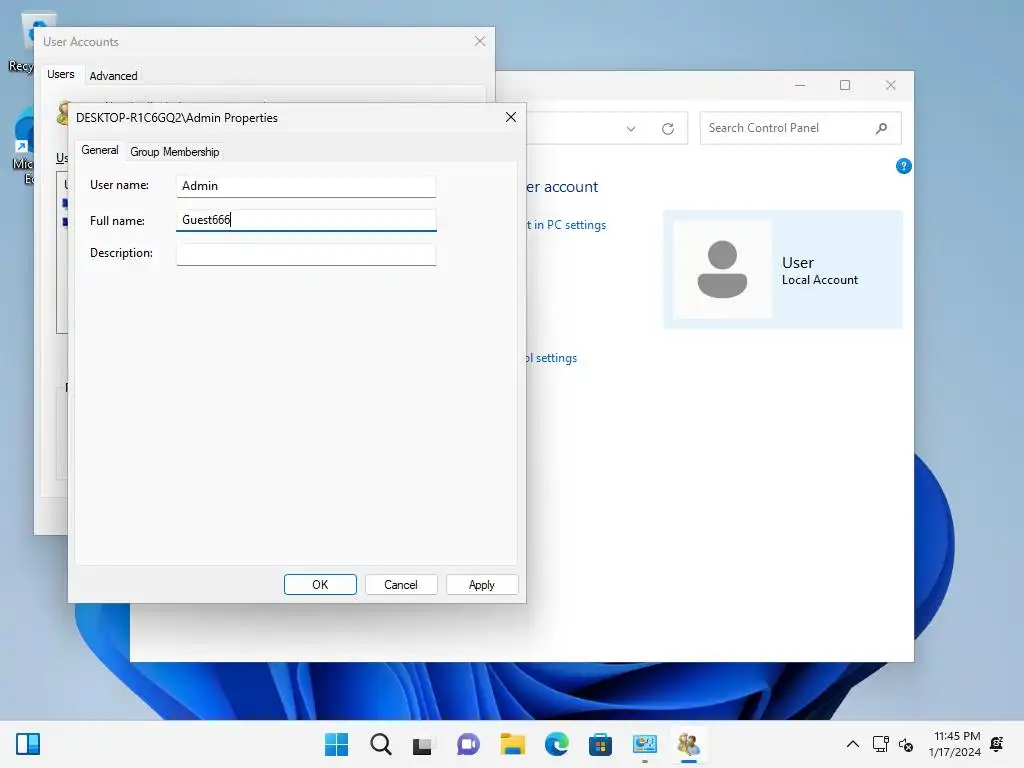Viewport: 1024px width, 768px height.
Task: Open the Windows Start menu
Action: tap(336, 744)
